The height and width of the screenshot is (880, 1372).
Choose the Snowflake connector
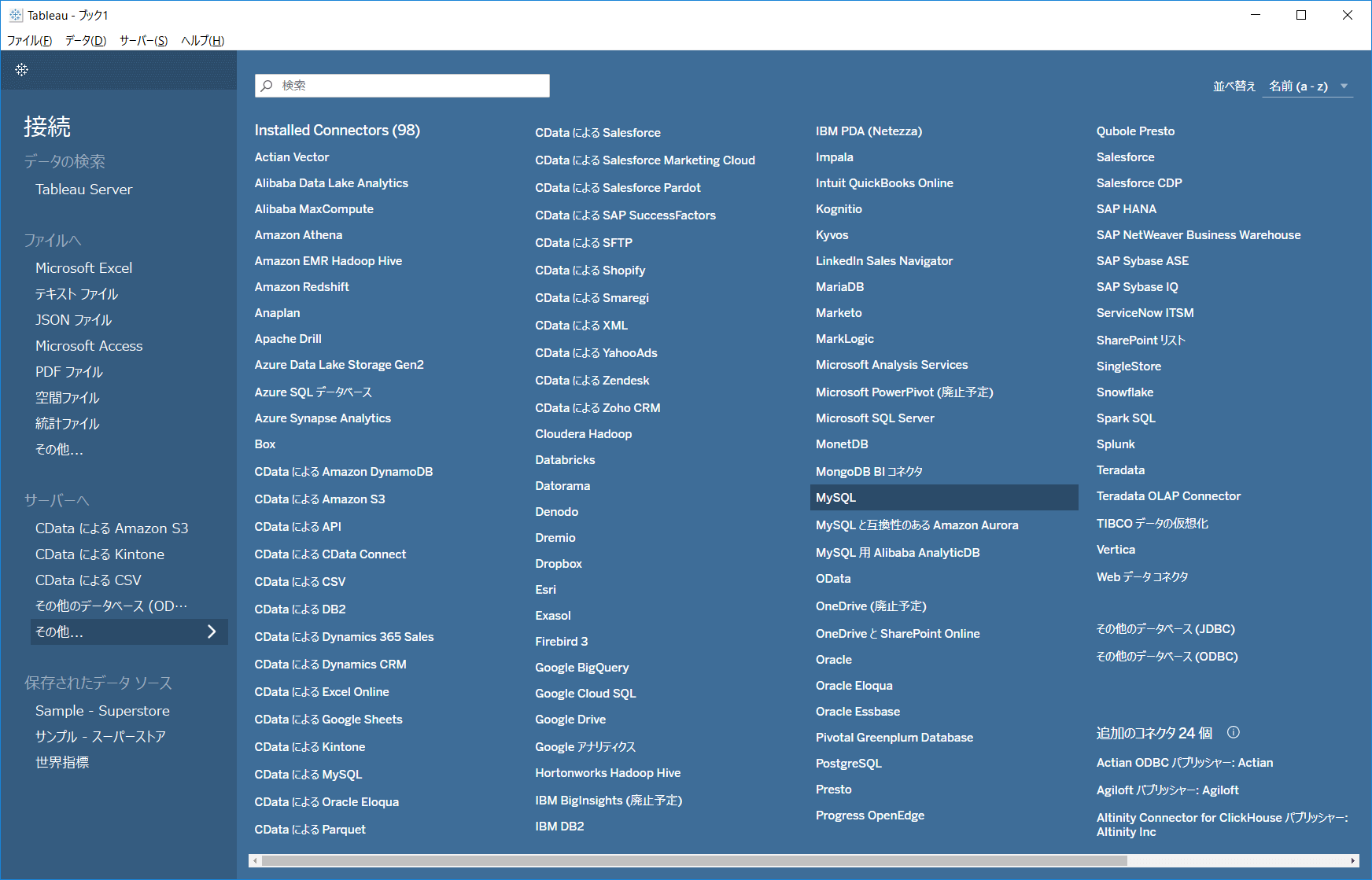(1125, 392)
